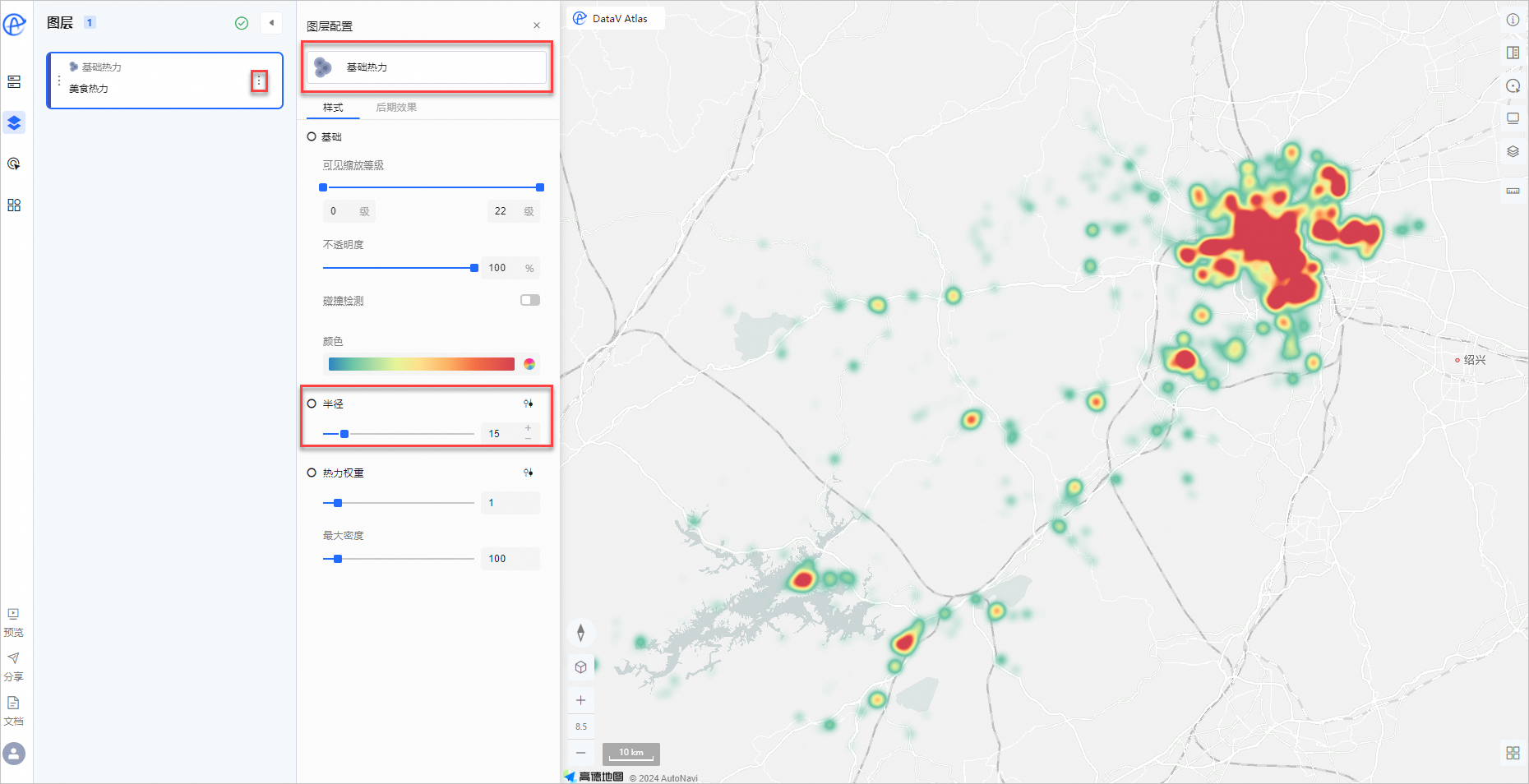The width and height of the screenshot is (1529, 784).
Task: Click the maximum zoom level input showing 22
Action: pos(514,211)
